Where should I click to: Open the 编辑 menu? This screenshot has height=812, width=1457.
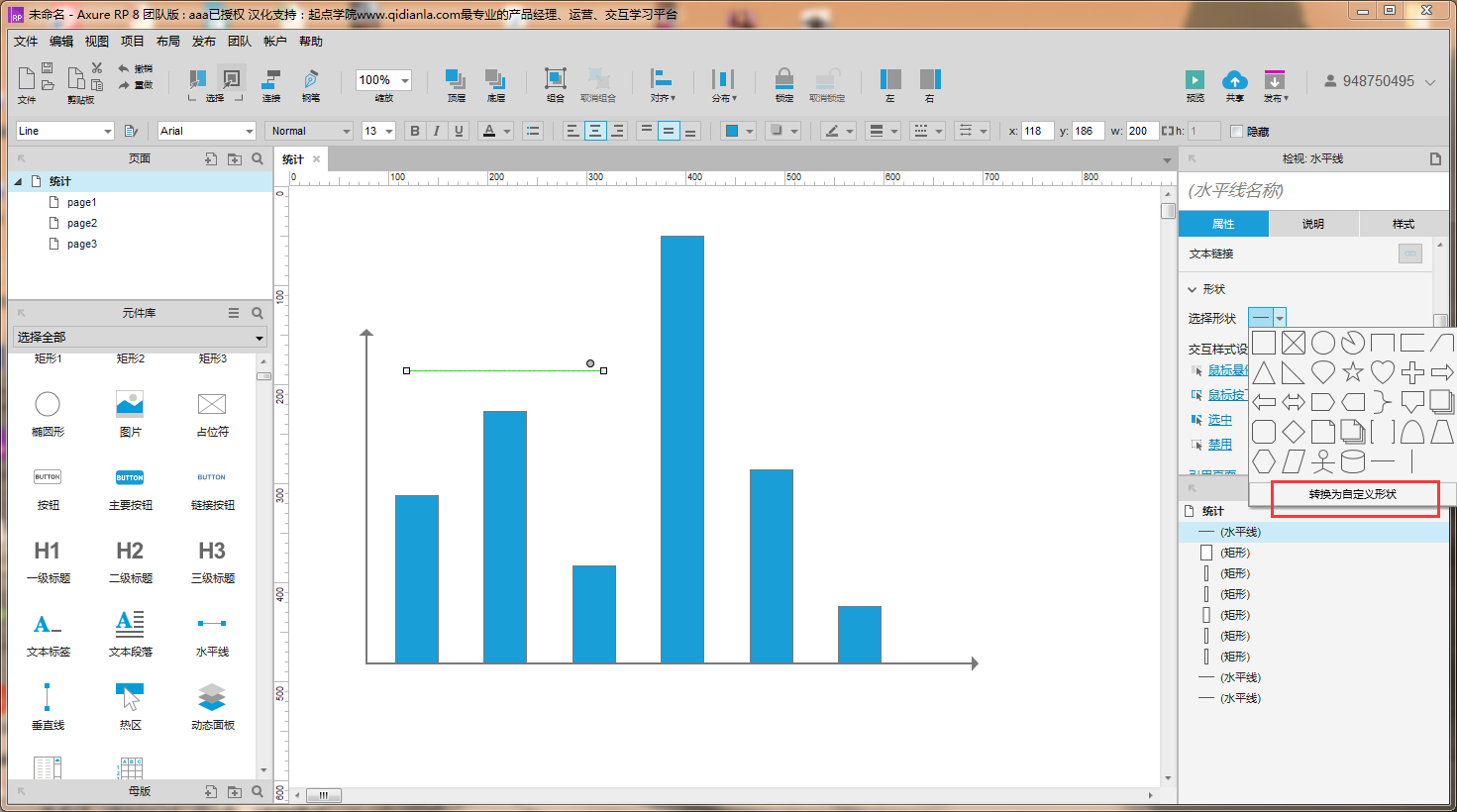[61, 42]
